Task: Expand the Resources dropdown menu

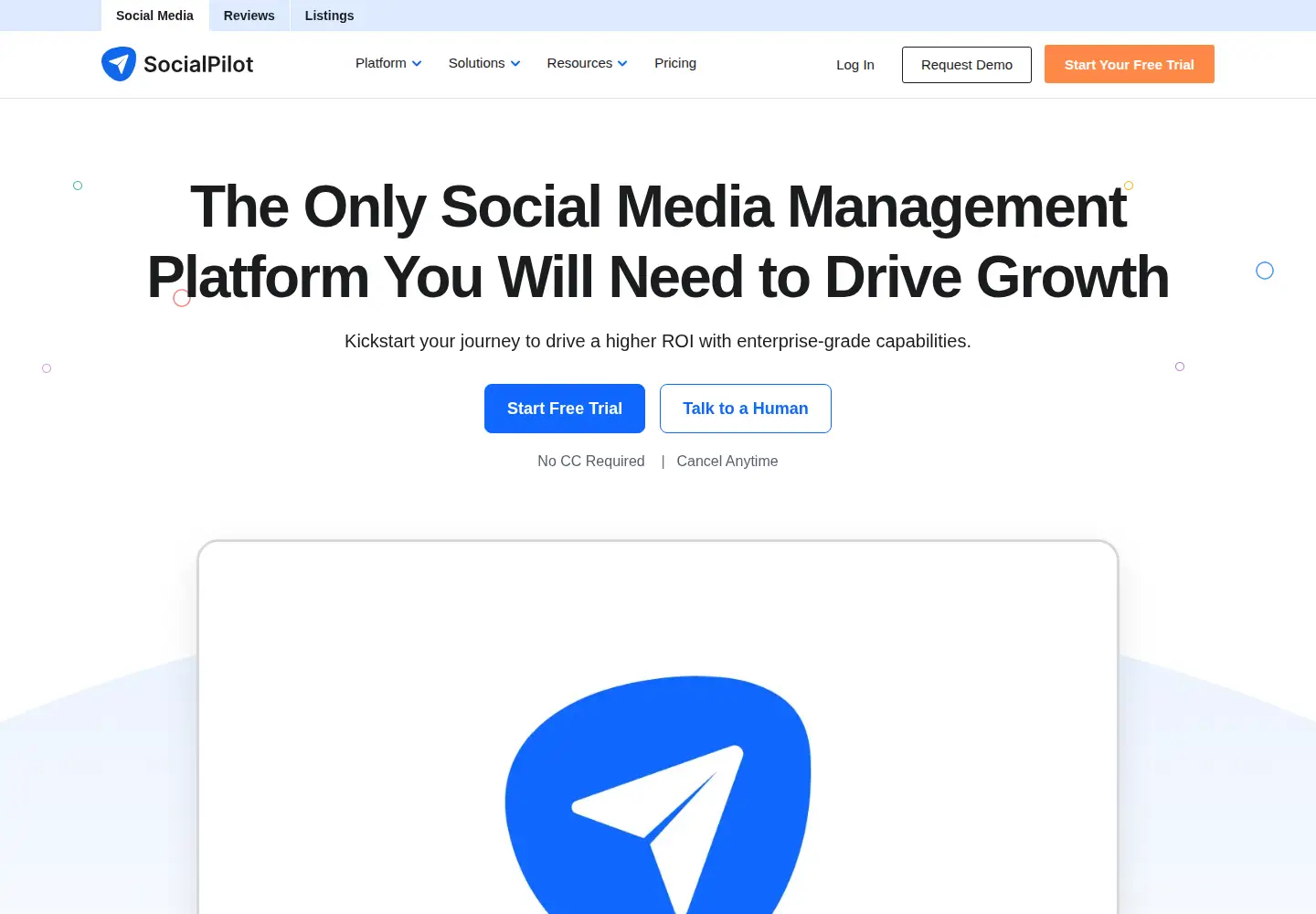Action: click(x=587, y=63)
